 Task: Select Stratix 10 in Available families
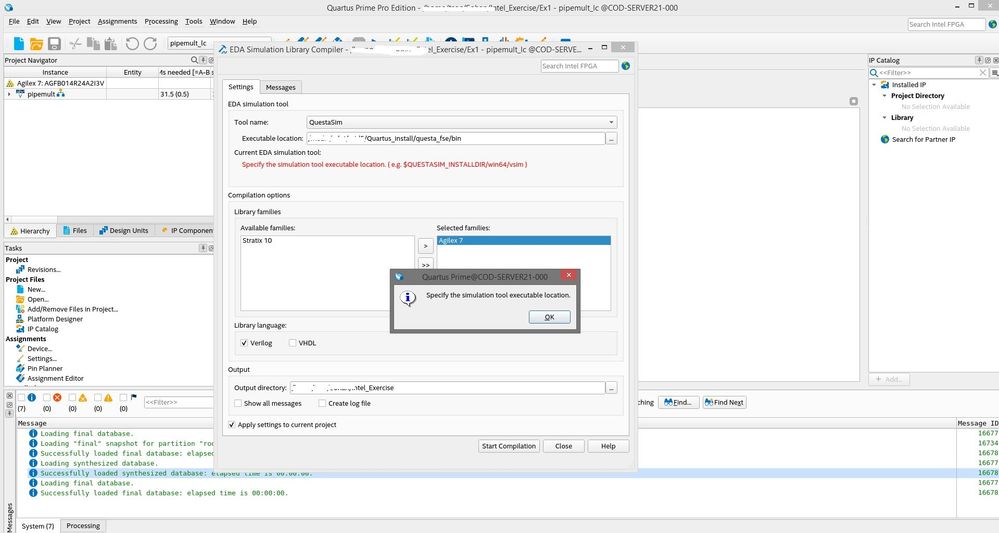(x=257, y=241)
